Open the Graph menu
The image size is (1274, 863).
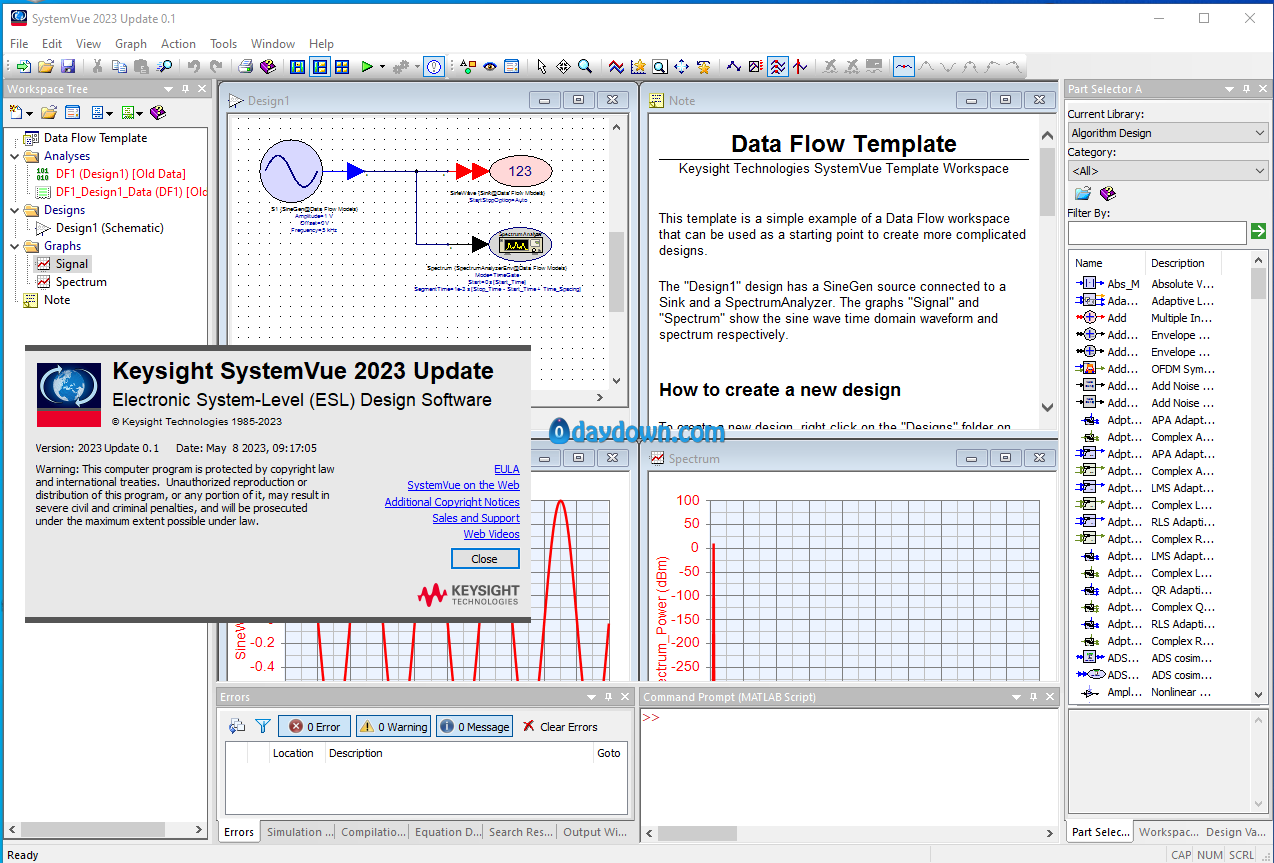tap(130, 44)
